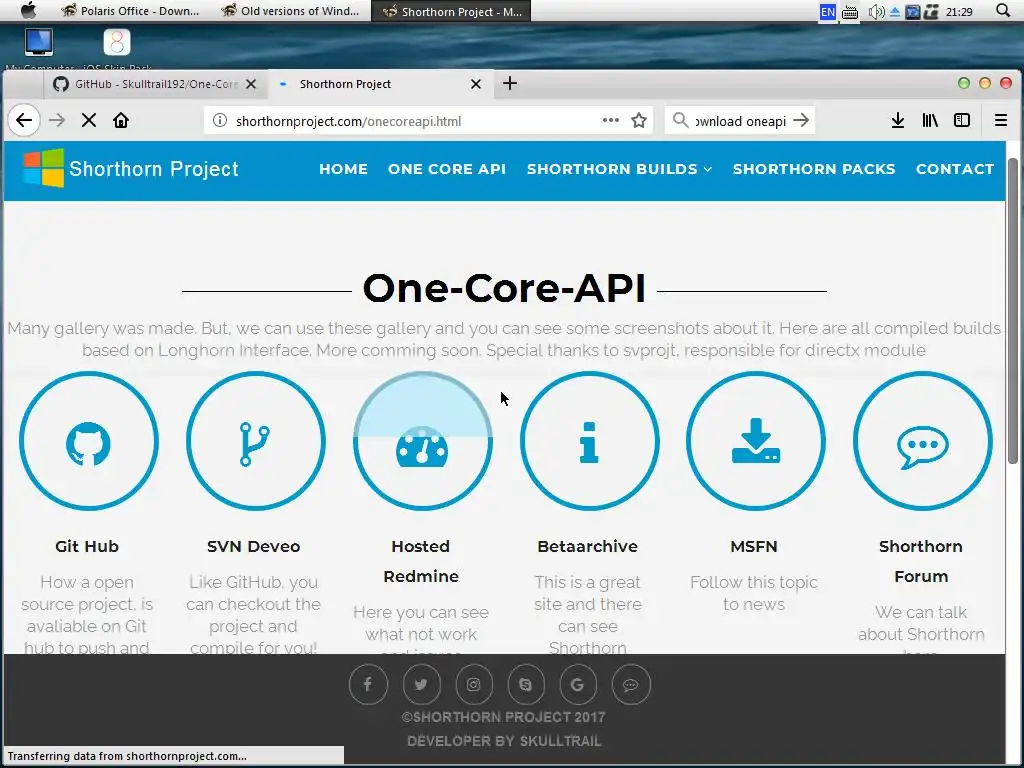This screenshot has height=768, width=1024.
Task: Click the MSFN heading link
Action: (x=754, y=546)
